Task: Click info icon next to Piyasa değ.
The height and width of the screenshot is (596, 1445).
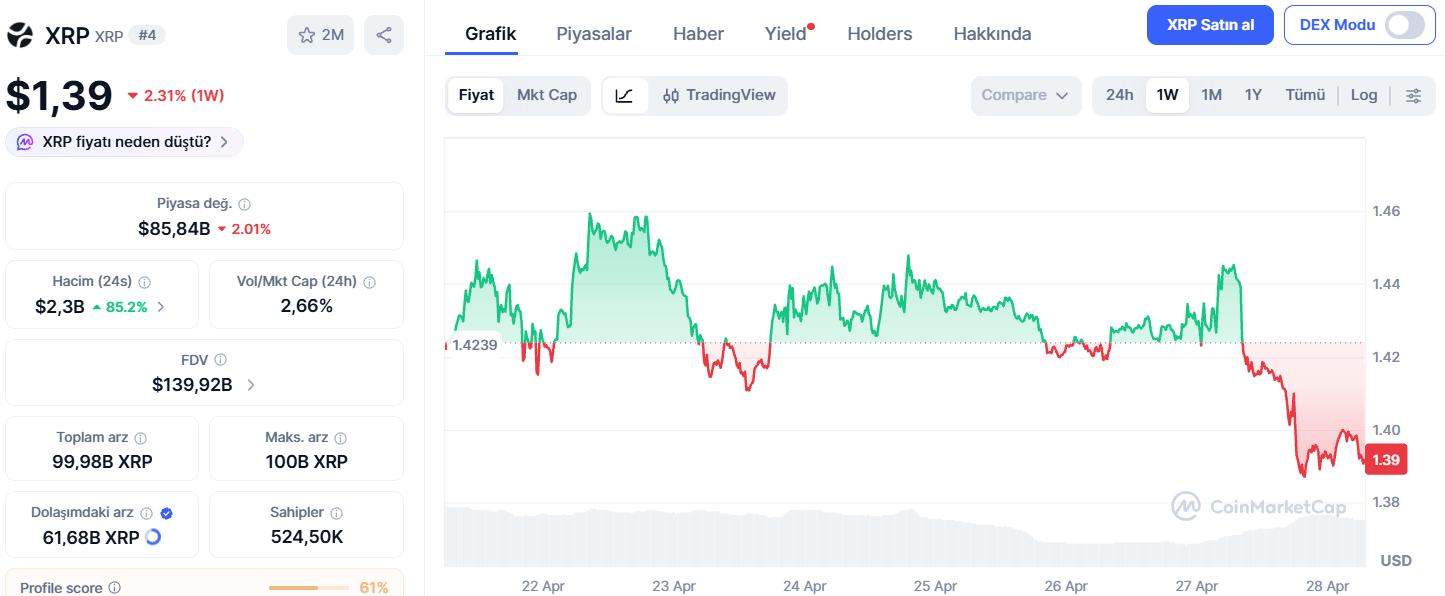Action: tap(245, 204)
